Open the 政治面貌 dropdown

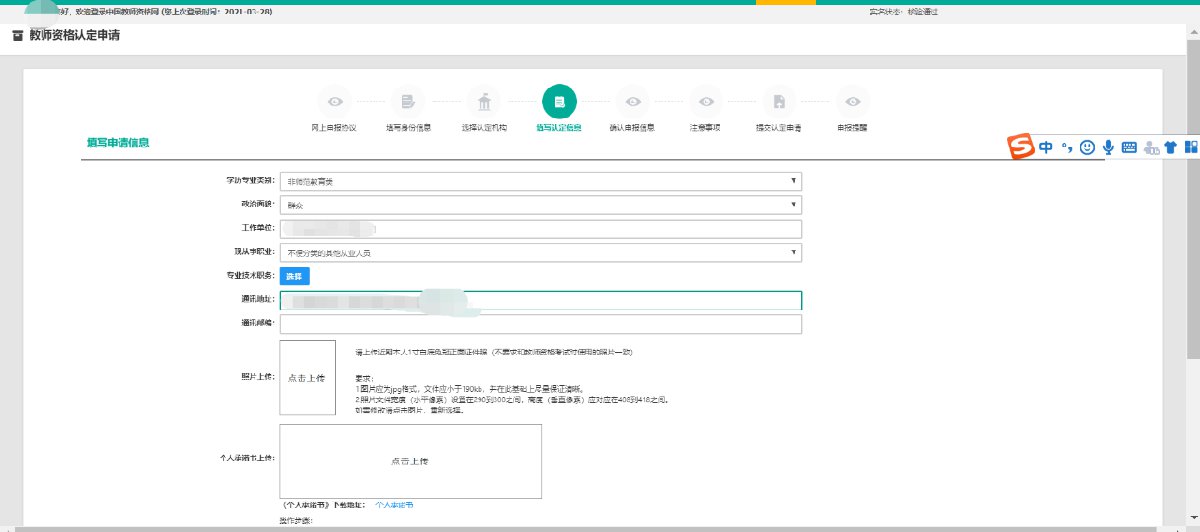540,205
